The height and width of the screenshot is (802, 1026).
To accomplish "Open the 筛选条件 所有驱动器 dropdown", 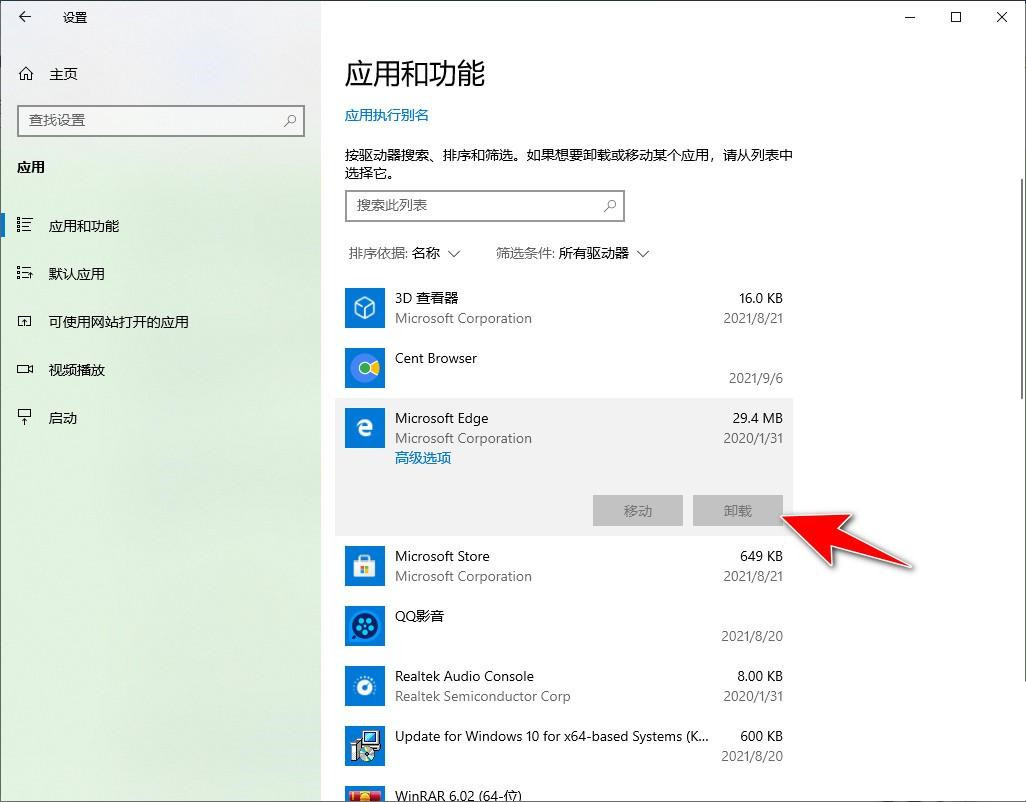I will click(x=573, y=253).
